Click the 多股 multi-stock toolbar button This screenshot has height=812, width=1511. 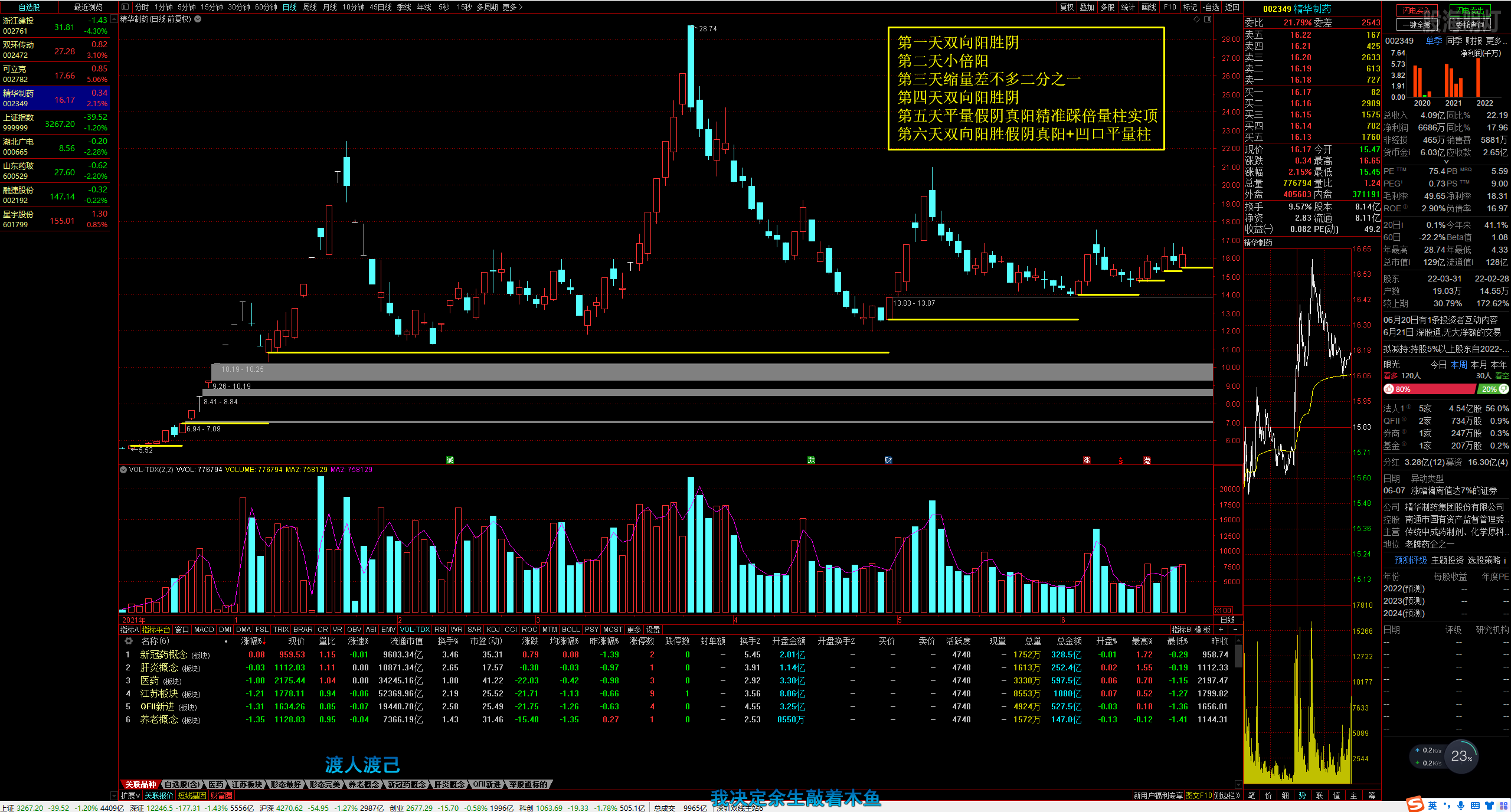(x=1107, y=7)
